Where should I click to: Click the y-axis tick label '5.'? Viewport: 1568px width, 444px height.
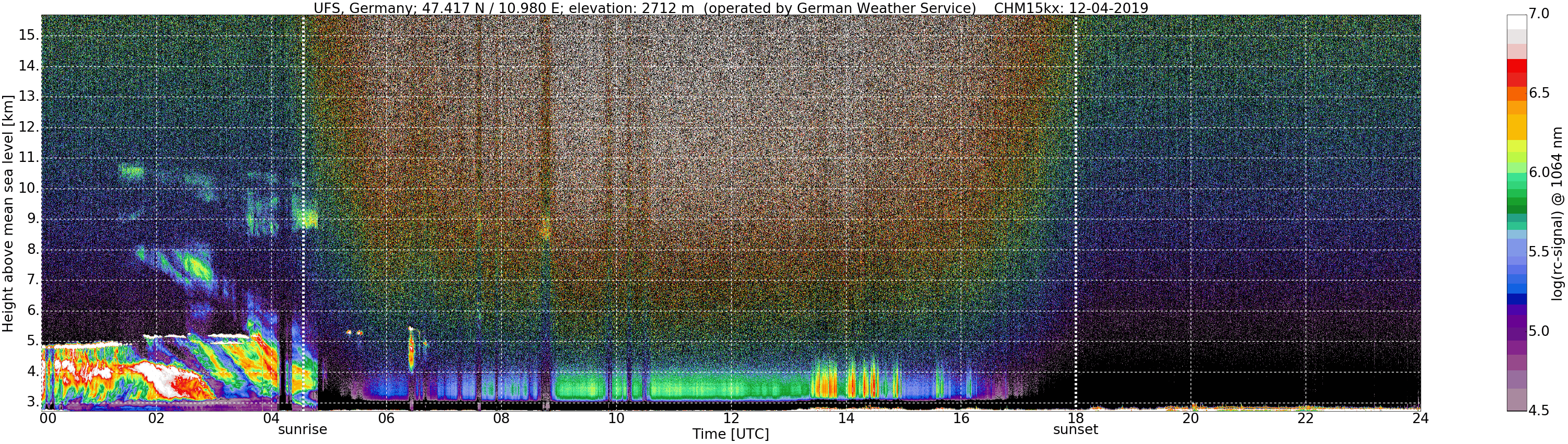[33, 341]
